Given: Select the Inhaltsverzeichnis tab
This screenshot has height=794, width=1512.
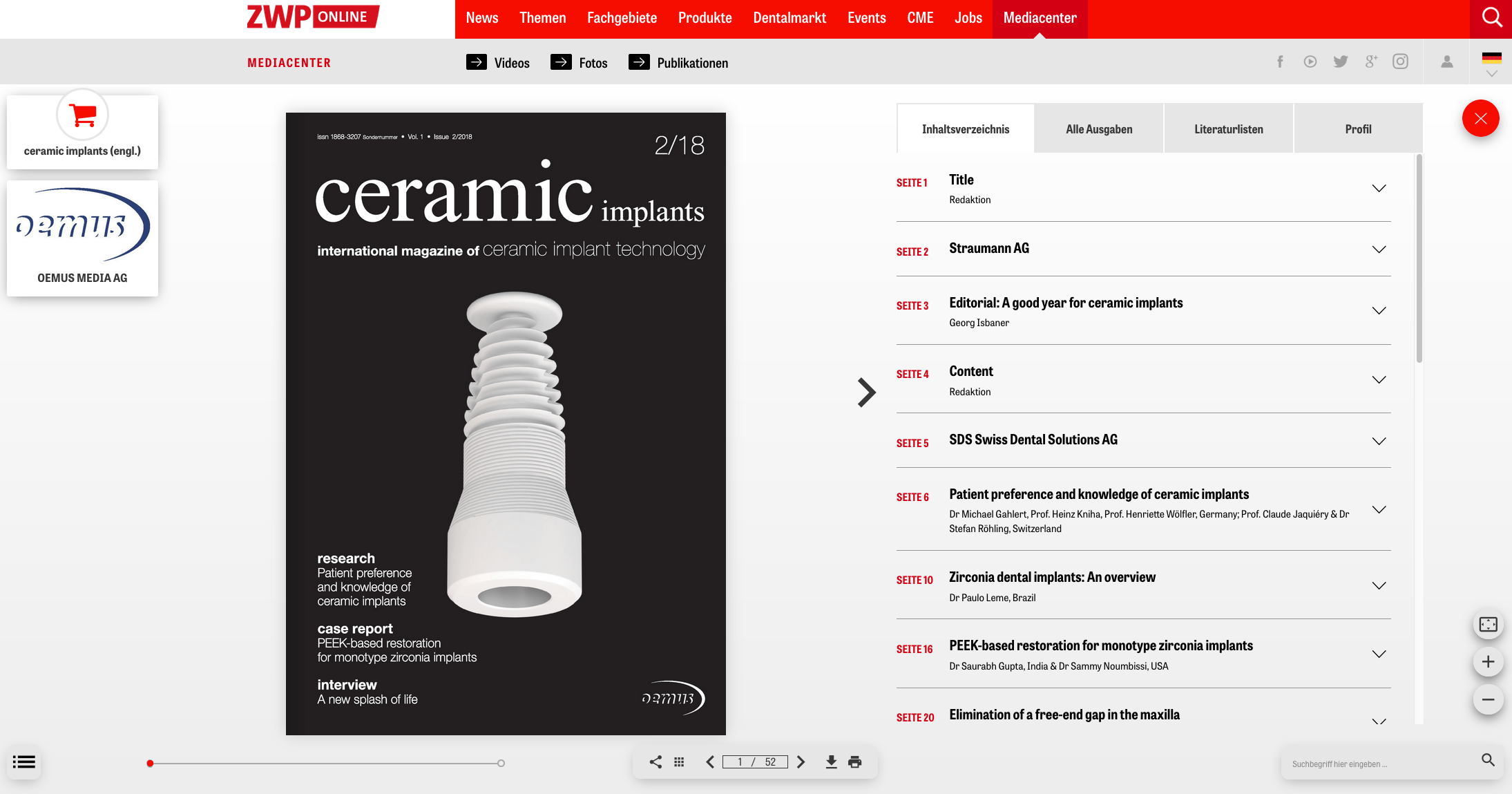Looking at the screenshot, I should tap(965, 129).
